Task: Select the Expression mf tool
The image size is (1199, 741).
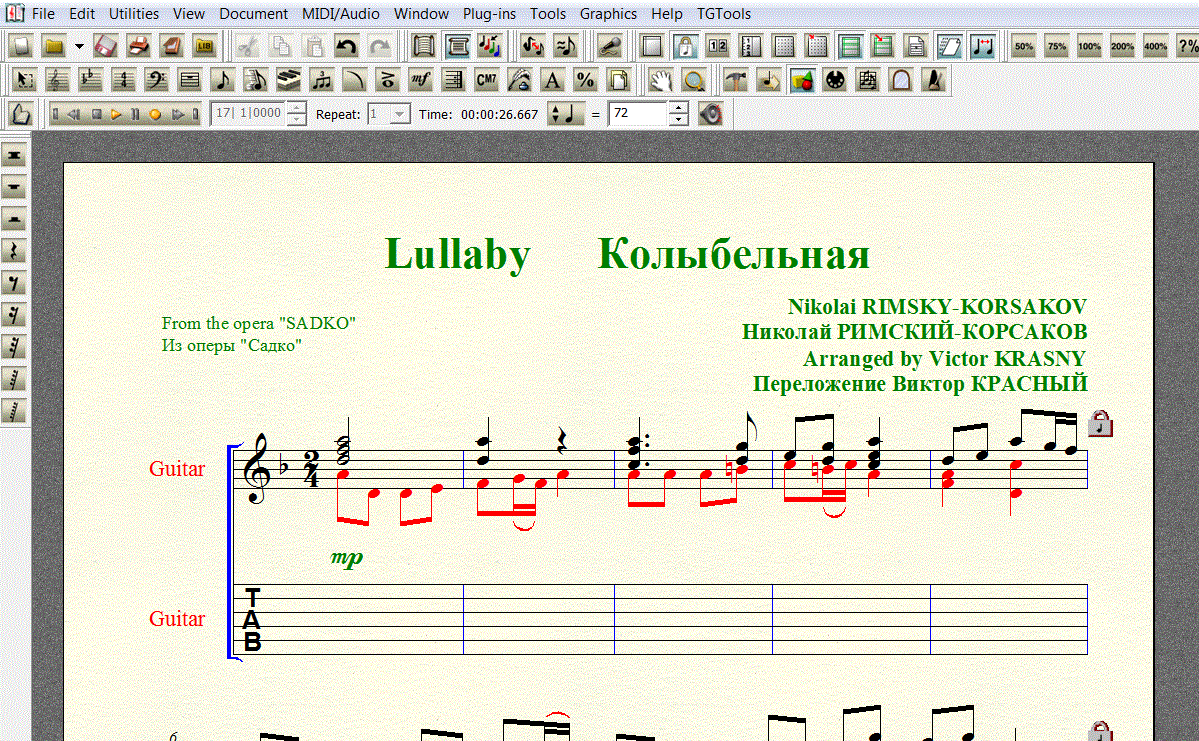Action: [420, 80]
